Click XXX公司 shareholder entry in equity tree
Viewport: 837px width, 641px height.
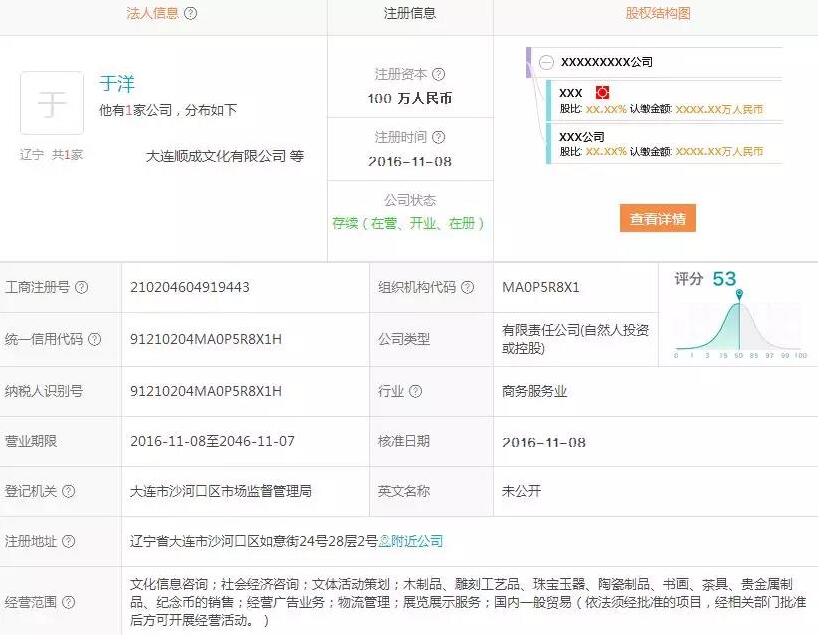pos(582,136)
